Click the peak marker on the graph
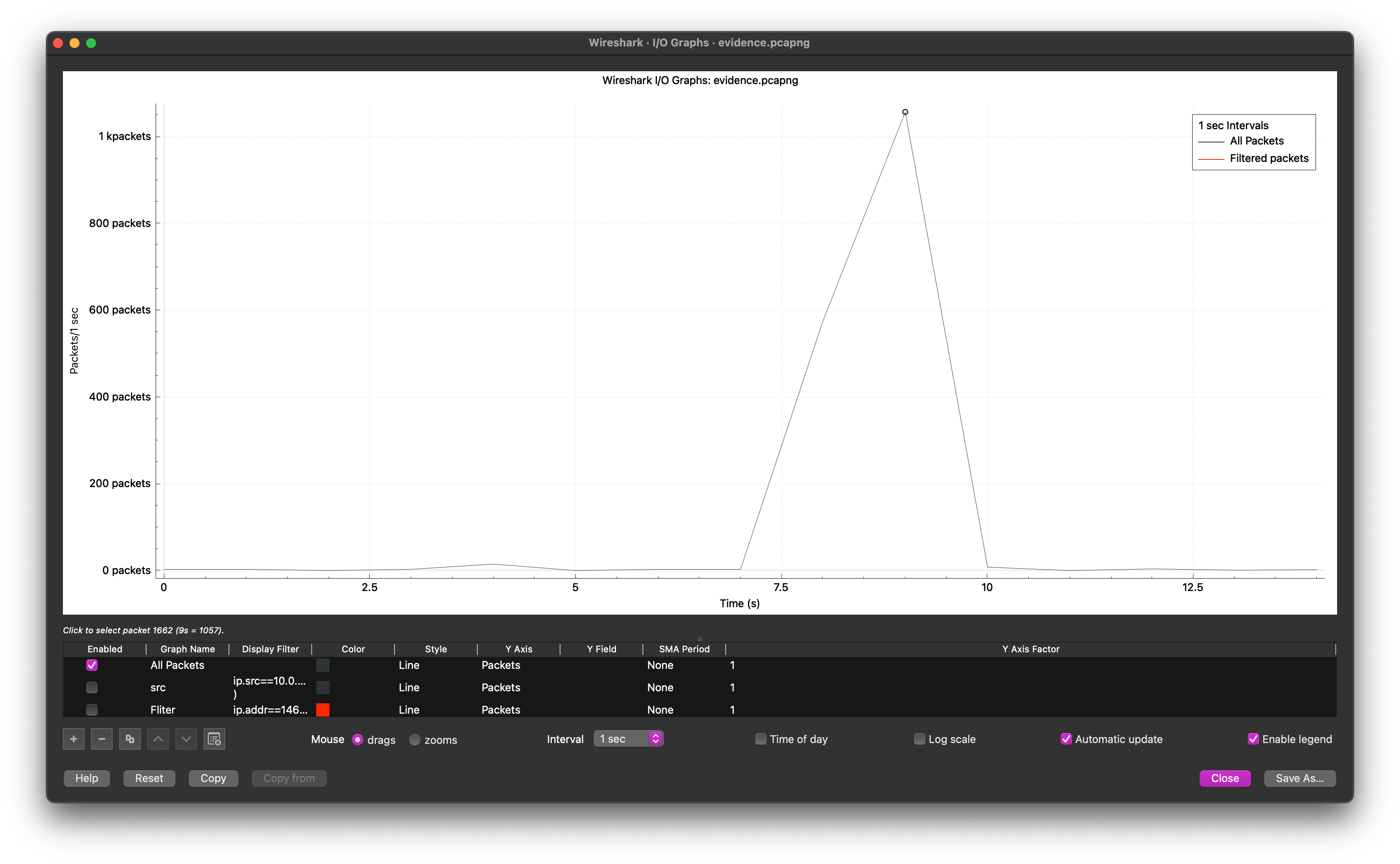 (x=905, y=112)
